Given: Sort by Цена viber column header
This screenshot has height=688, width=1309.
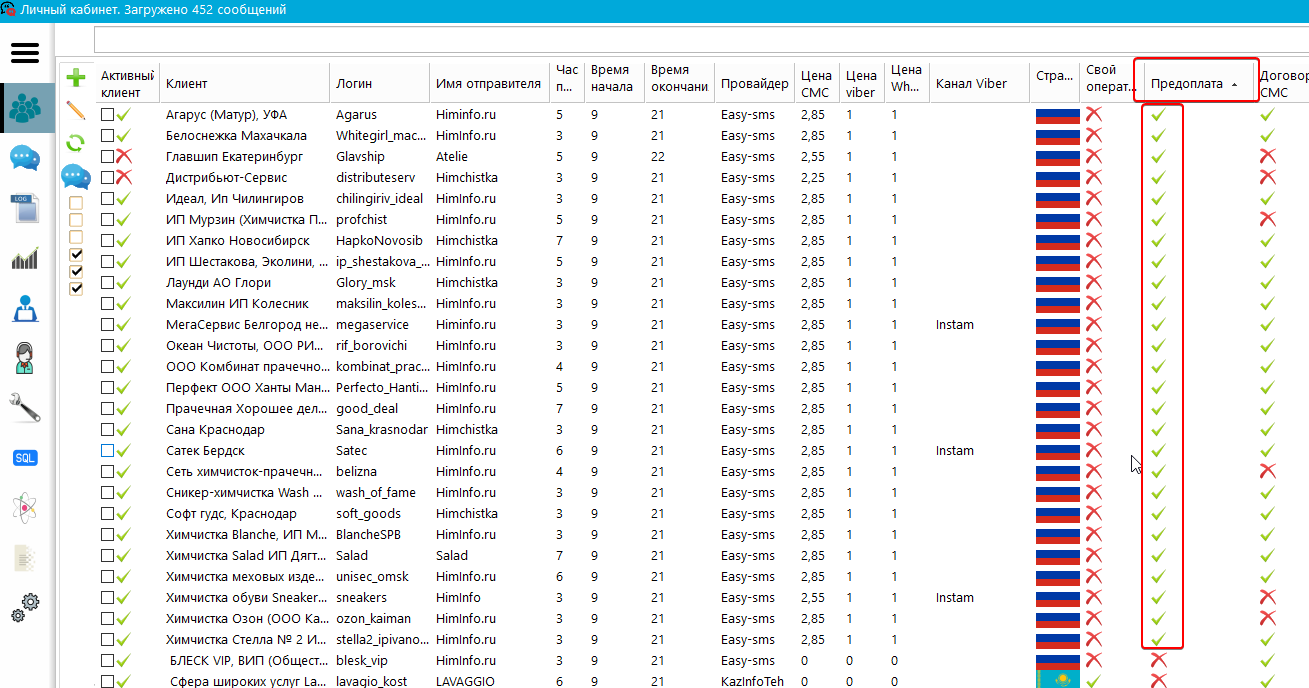Looking at the screenshot, I should pos(862,83).
